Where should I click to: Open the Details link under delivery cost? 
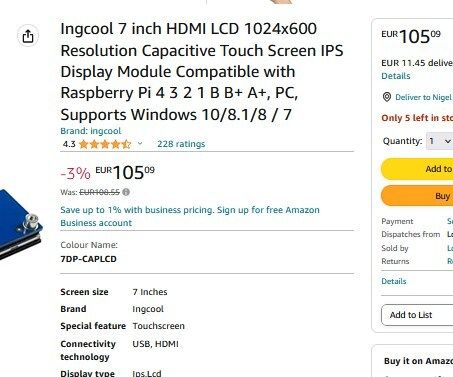[396, 76]
